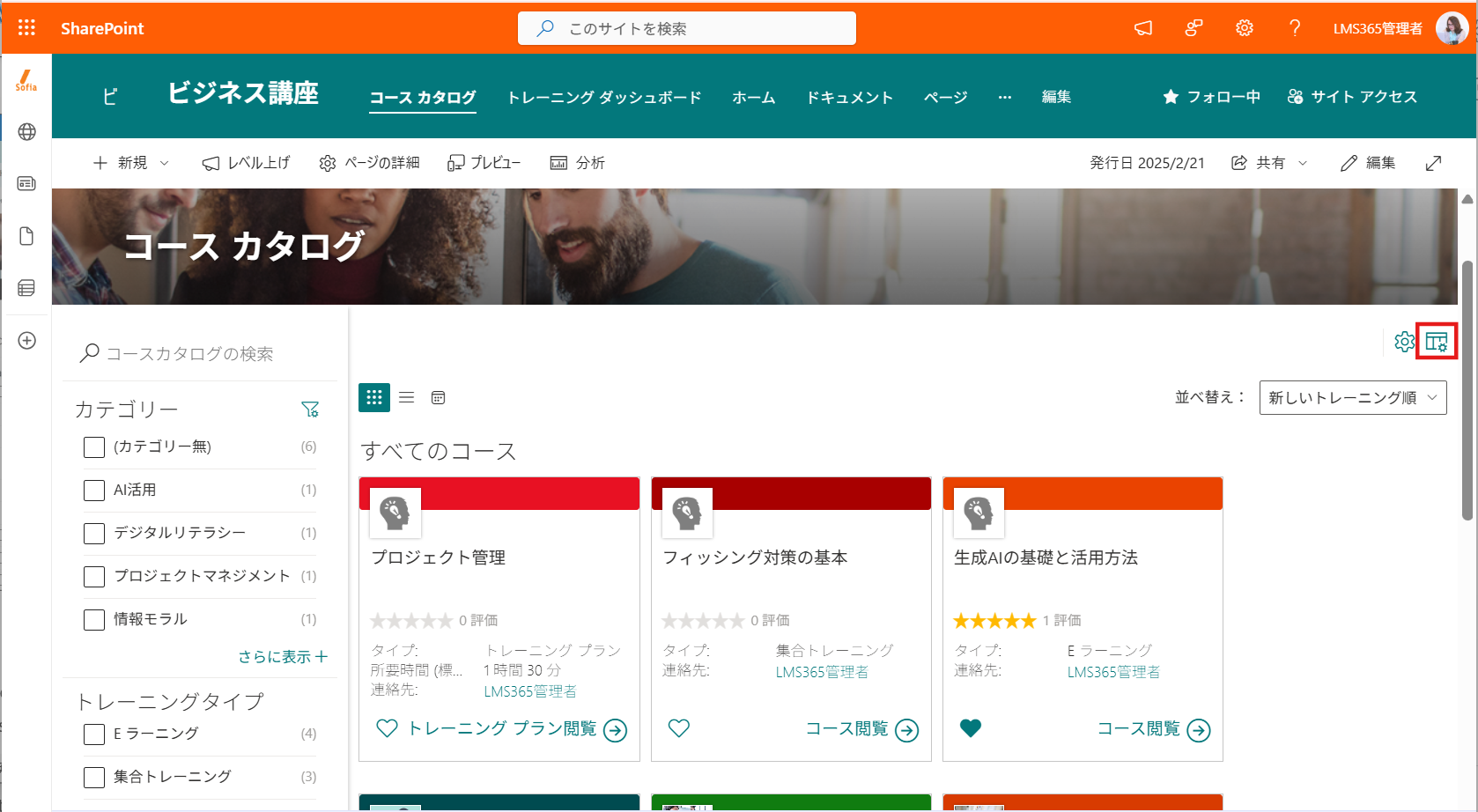Click the lightbulb head icon on プロジェクト管理 card
The width and height of the screenshot is (1478, 812).
[395, 513]
